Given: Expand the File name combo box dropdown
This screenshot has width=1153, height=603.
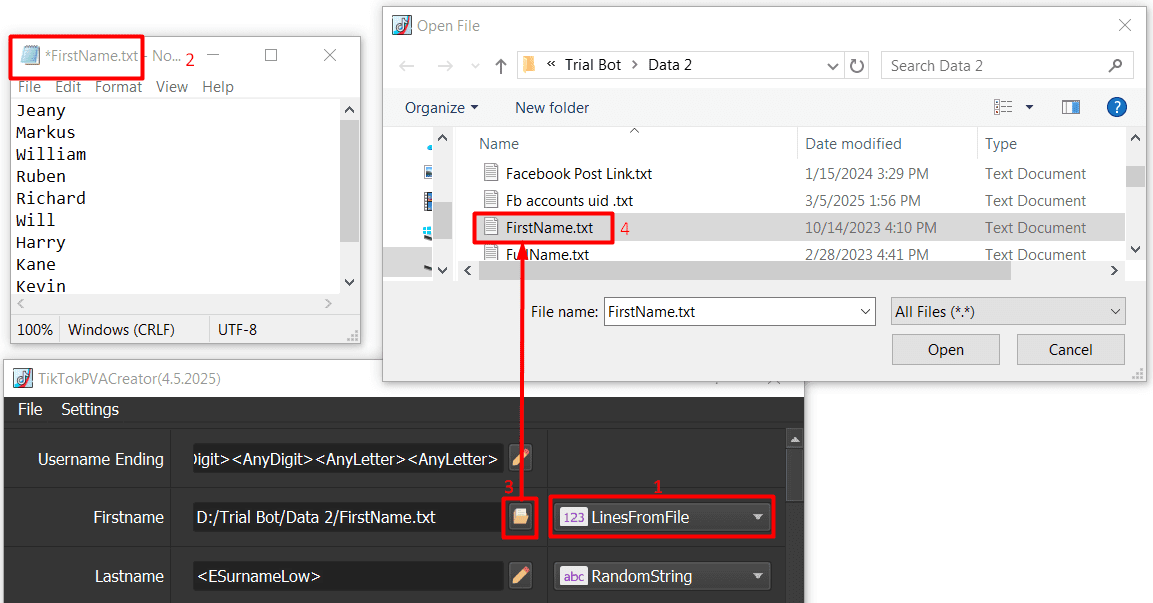Looking at the screenshot, I should 865,312.
